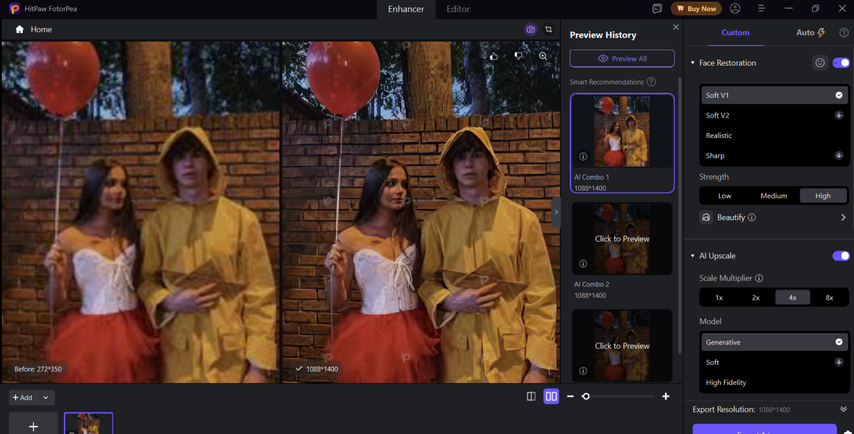Viewport: 854px width, 434px height.
Task: Select the Soft V1 face model
Action: (x=774, y=95)
